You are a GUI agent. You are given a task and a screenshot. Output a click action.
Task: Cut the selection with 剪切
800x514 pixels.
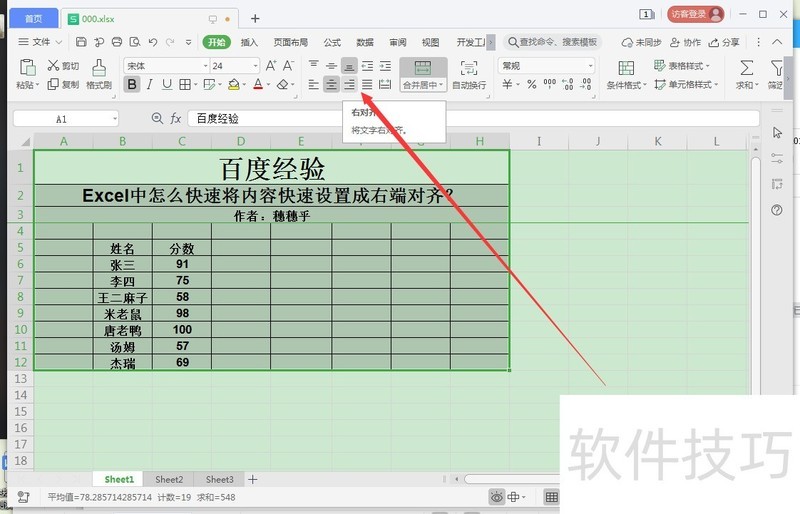(63, 65)
